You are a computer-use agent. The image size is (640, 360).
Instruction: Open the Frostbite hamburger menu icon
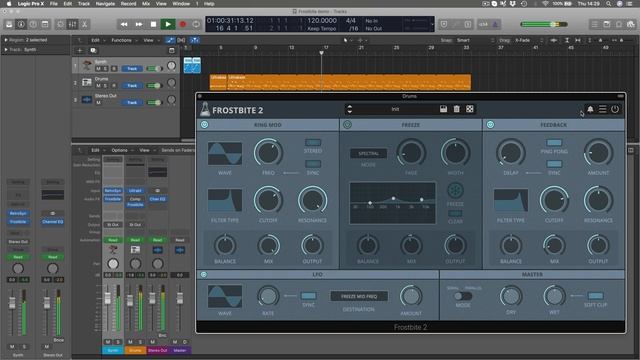(602, 109)
